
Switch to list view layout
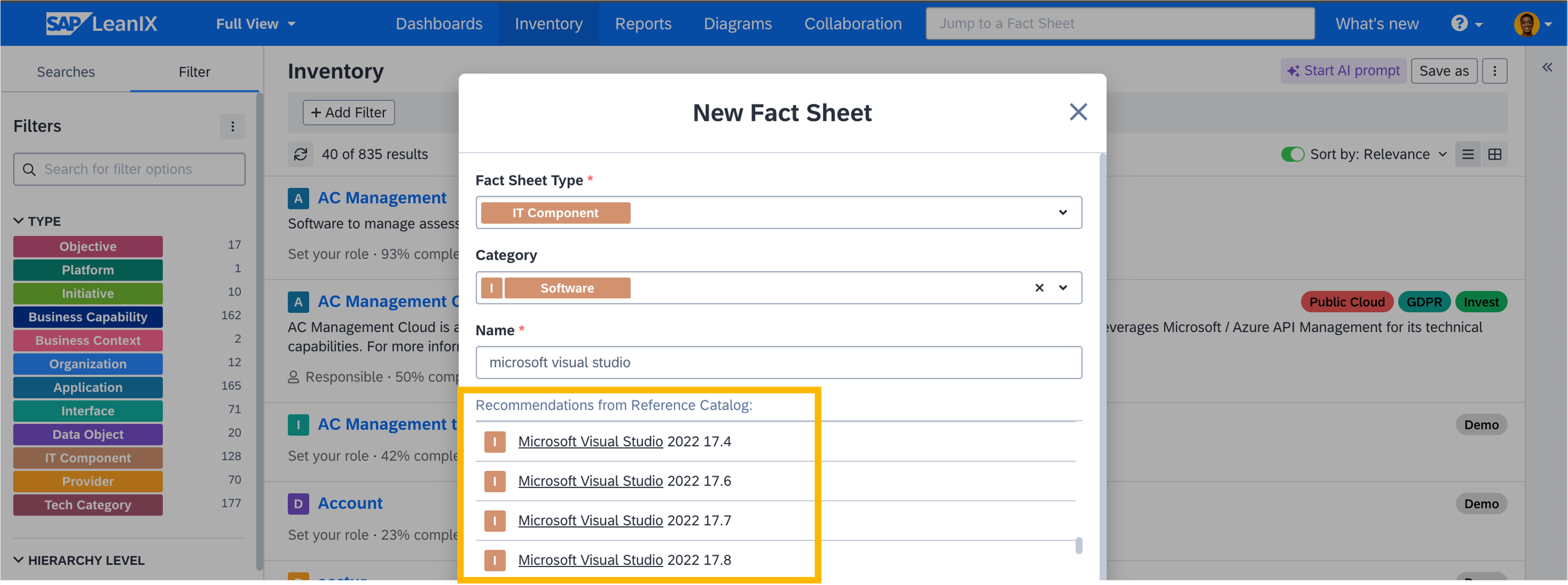click(x=1468, y=154)
